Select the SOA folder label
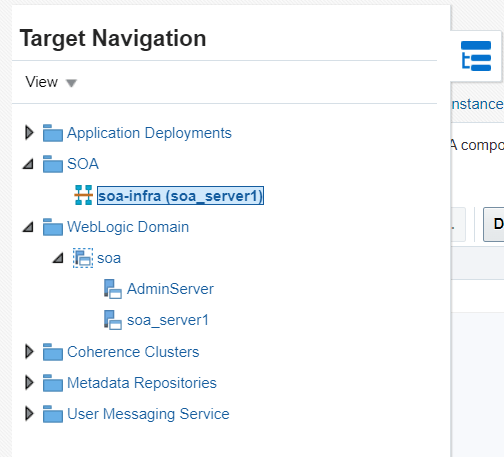Image resolution: width=504 pixels, height=457 pixels. click(x=83, y=164)
